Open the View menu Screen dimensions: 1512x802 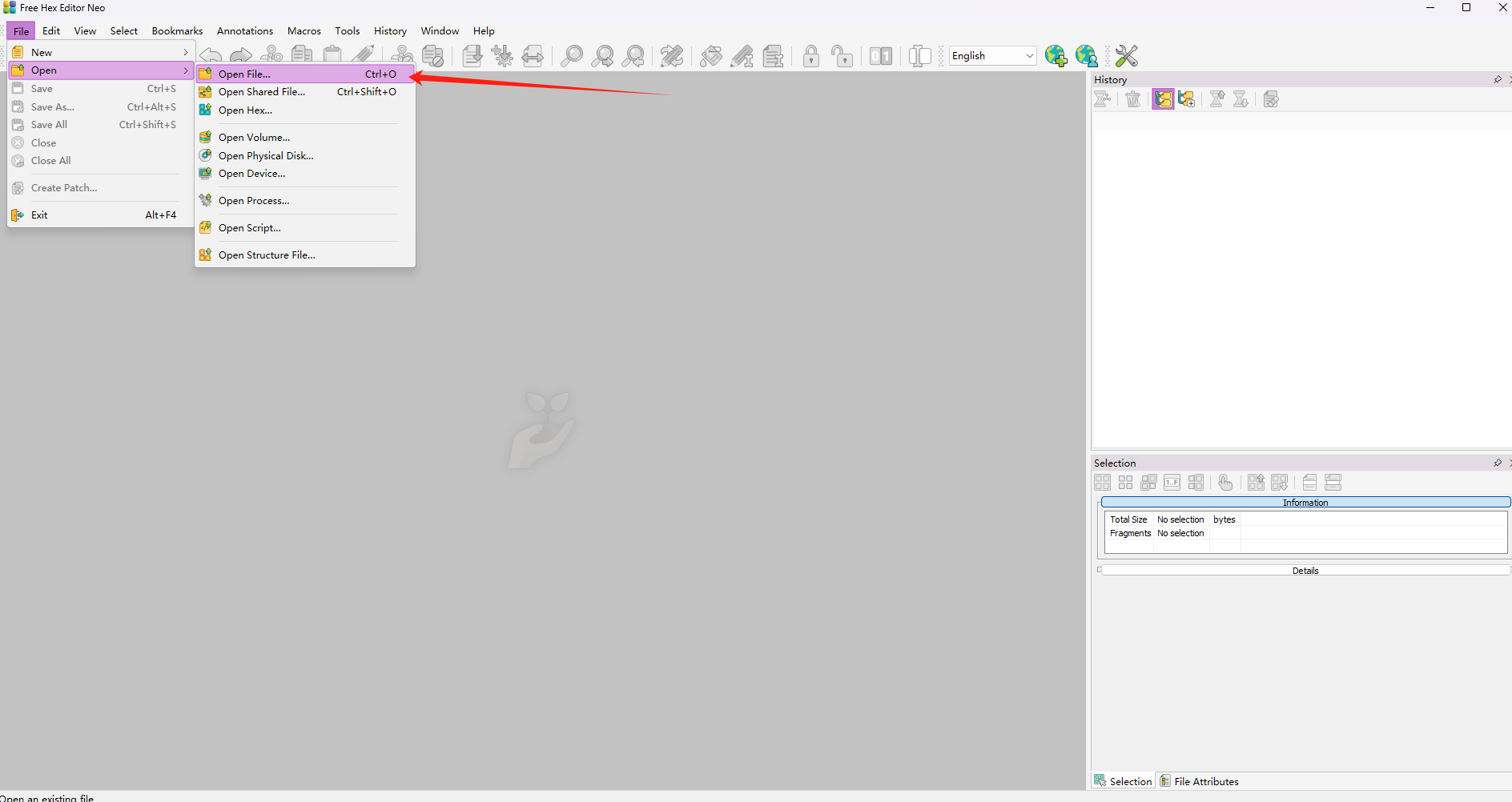[x=85, y=31]
